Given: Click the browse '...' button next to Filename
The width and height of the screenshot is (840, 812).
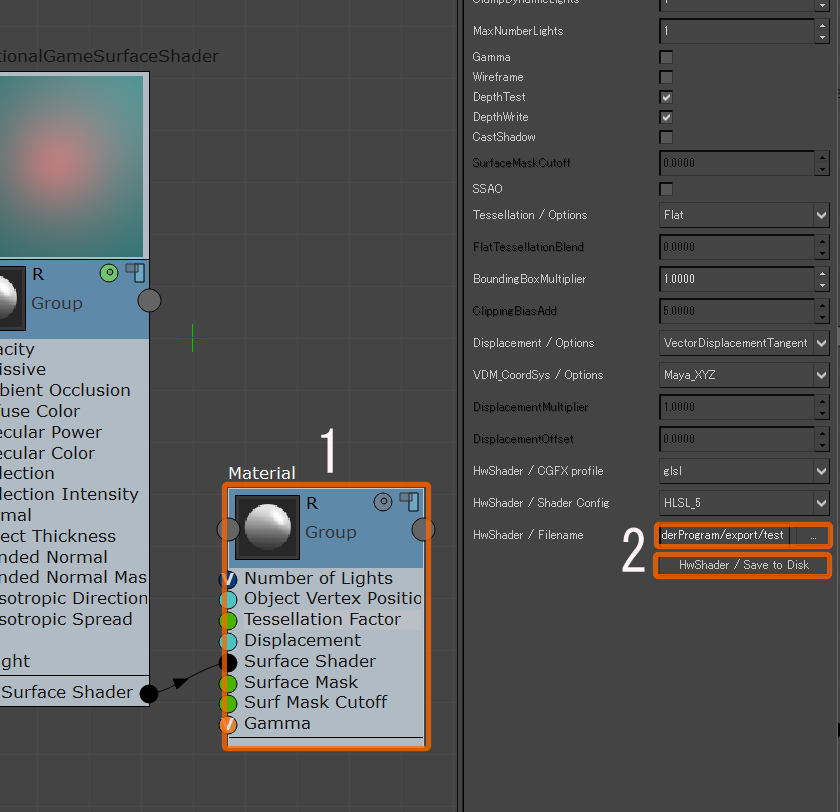Looking at the screenshot, I should coord(813,536).
